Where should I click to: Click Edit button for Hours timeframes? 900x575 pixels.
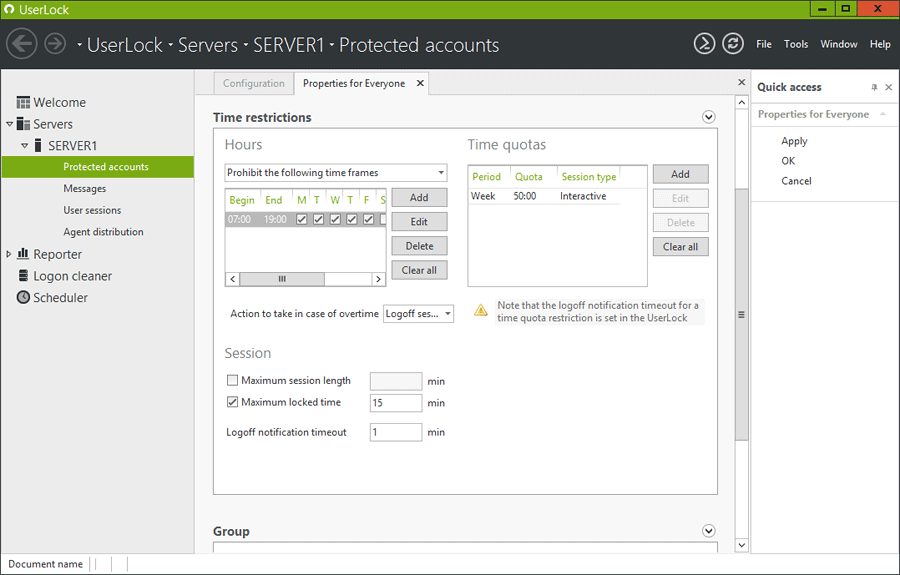419,222
